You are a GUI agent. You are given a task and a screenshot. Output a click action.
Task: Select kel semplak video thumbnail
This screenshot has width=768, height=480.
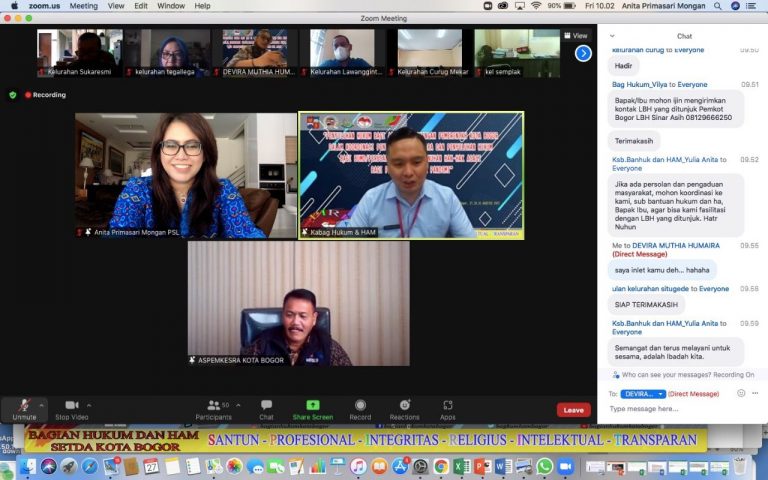[x=517, y=53]
